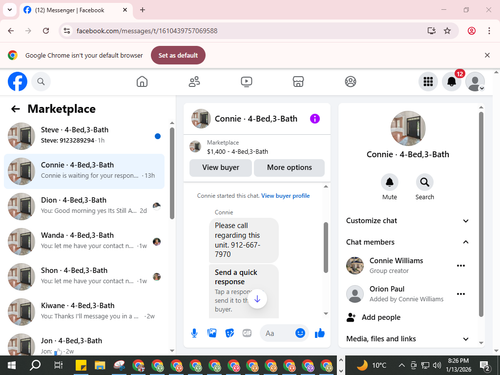Go to the Facebook Home icon
This screenshot has height=375, width=500.
(142, 82)
